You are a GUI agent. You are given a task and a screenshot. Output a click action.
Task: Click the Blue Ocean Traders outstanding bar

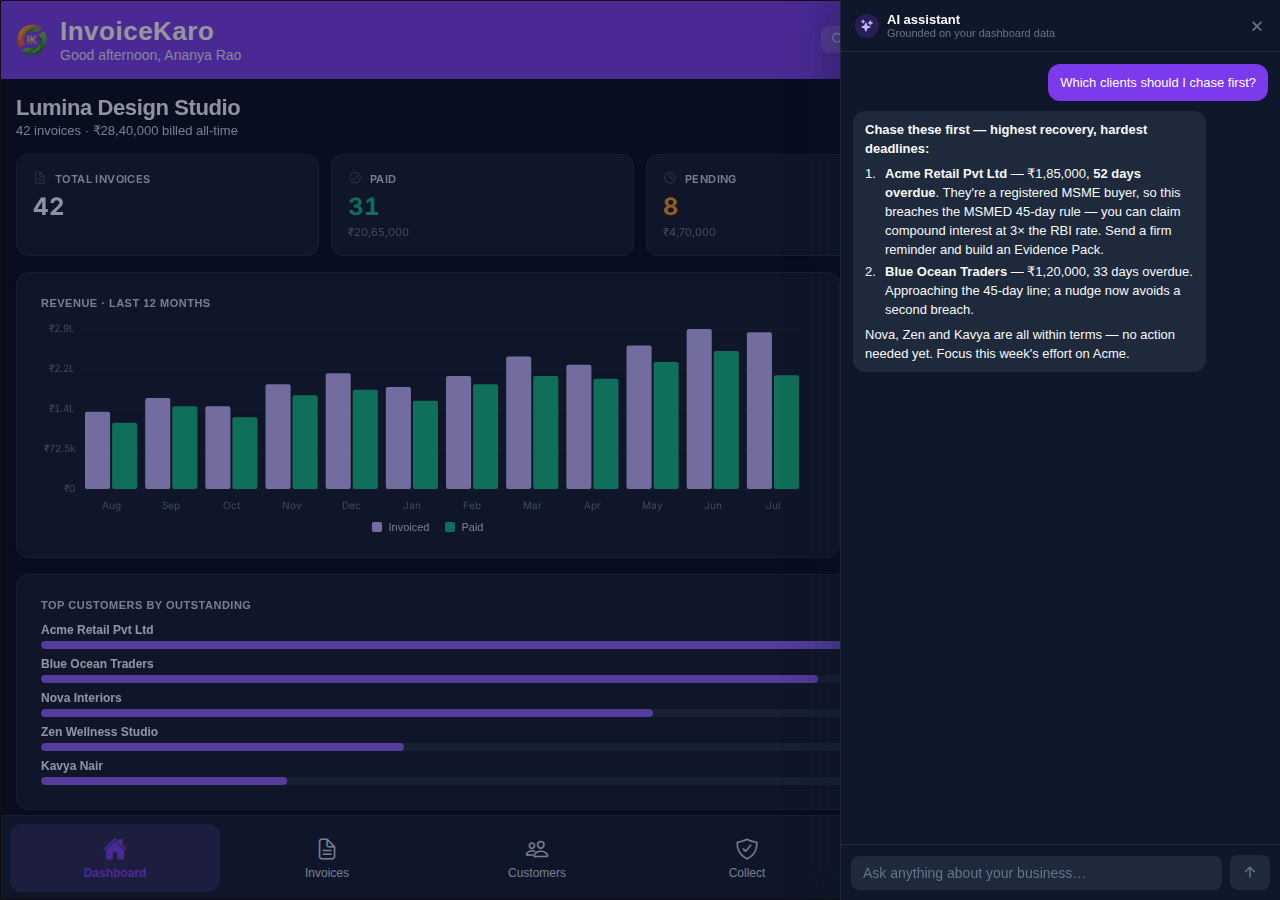(429, 679)
